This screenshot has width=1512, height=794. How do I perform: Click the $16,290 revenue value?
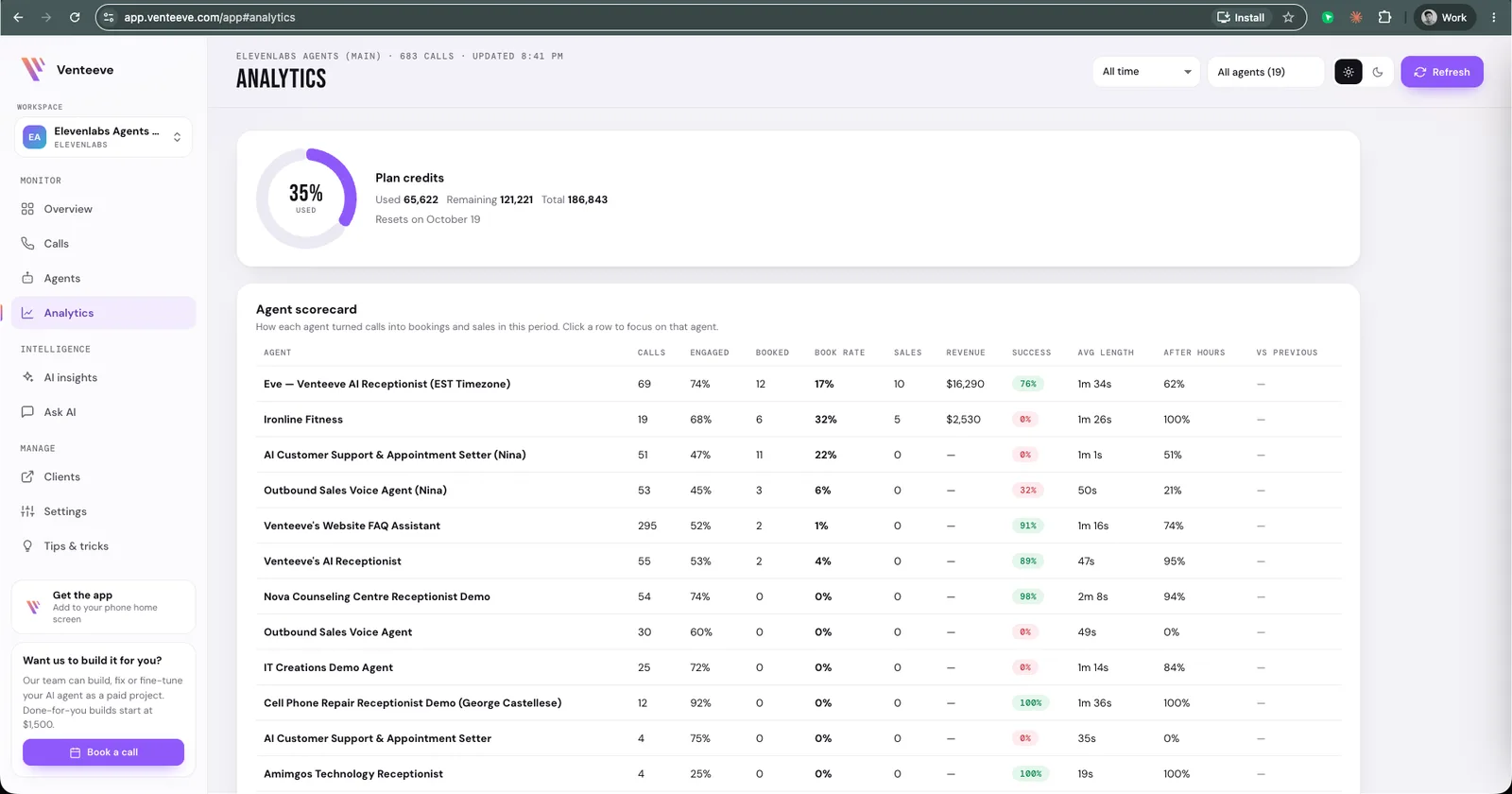(965, 384)
